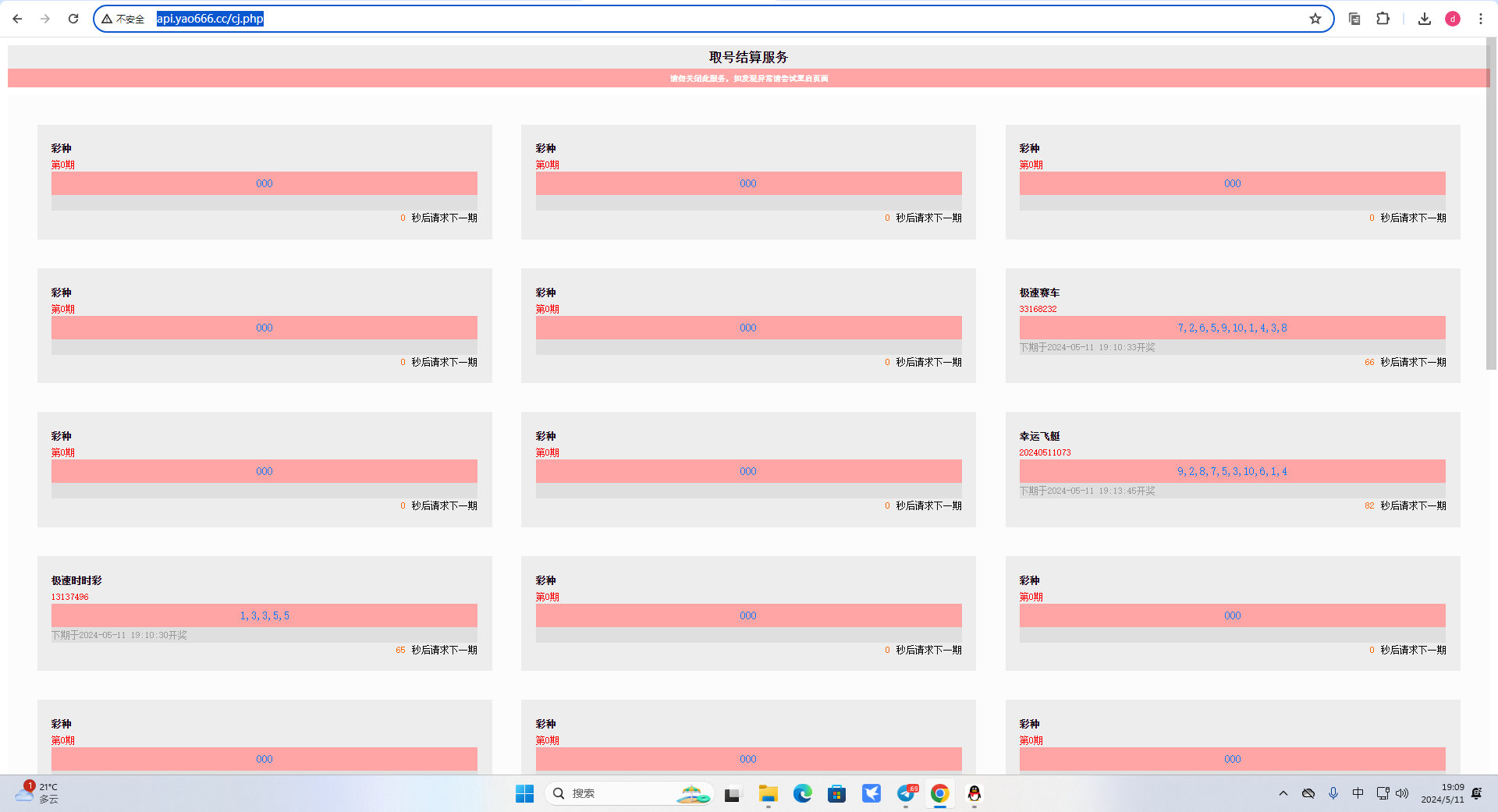This screenshot has height=812, width=1498.
Task: Reload the page with refresh icon
Action: point(73,19)
